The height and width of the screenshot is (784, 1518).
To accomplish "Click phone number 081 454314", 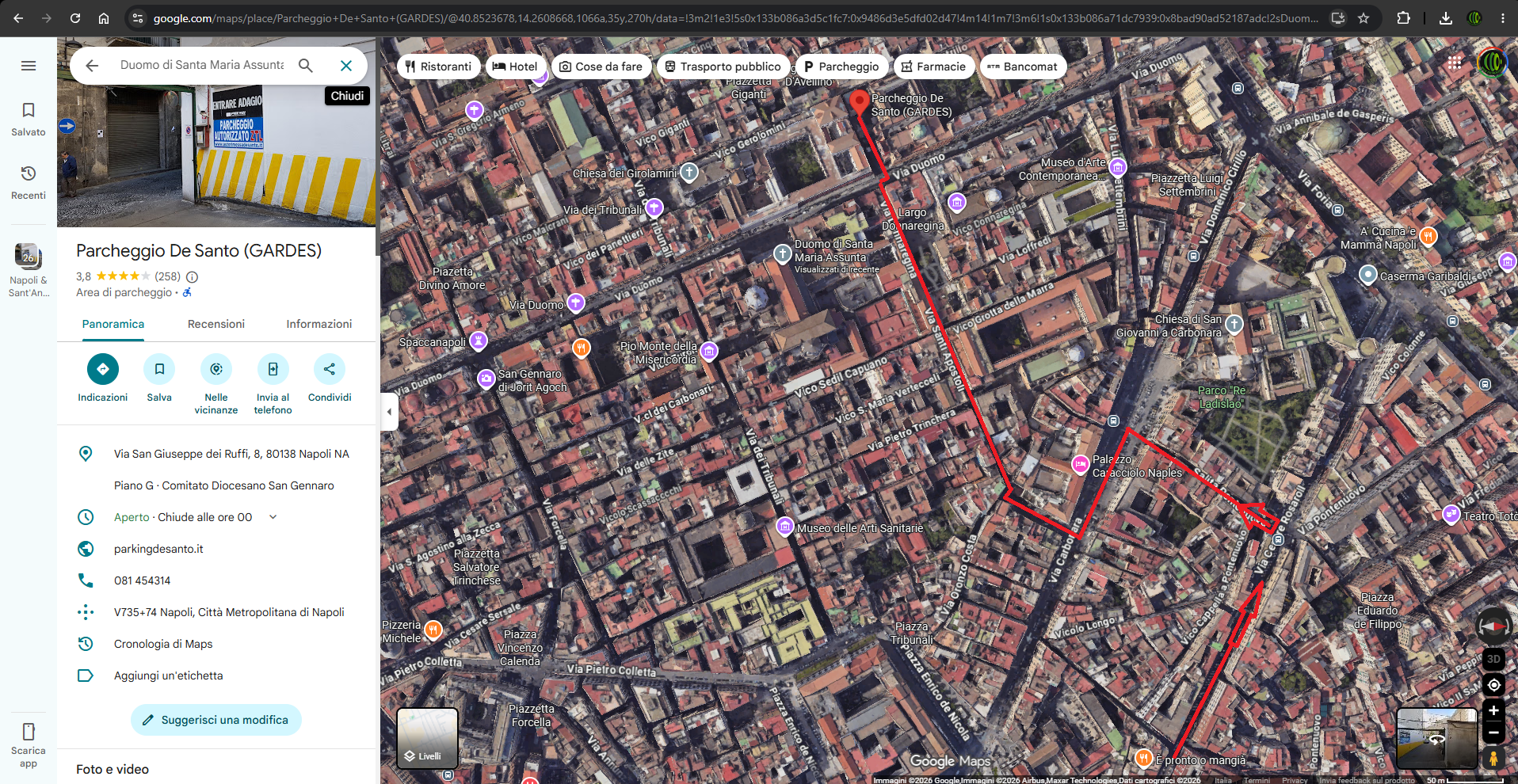I will 143,580.
